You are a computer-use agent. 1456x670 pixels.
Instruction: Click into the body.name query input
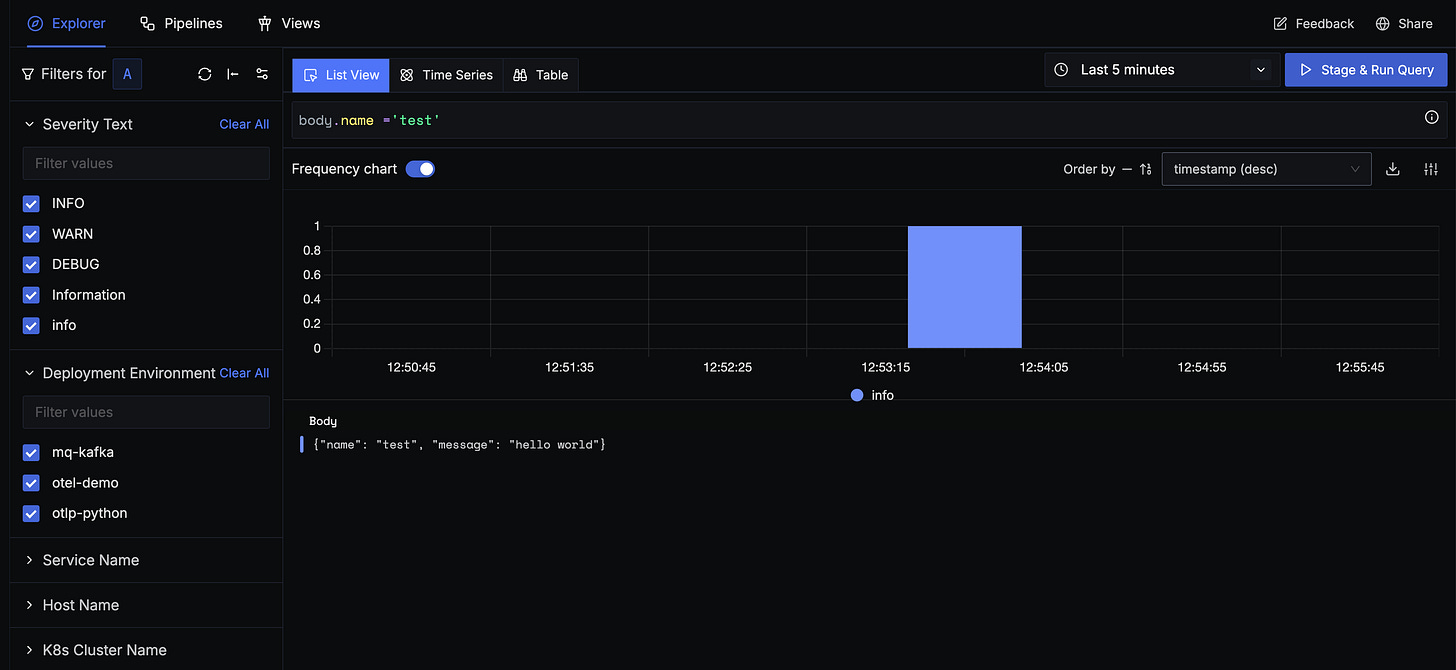855,120
